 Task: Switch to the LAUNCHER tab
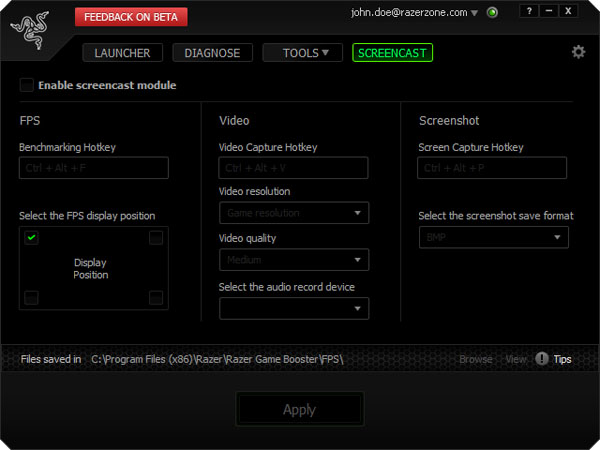pyautogui.click(x=122, y=53)
